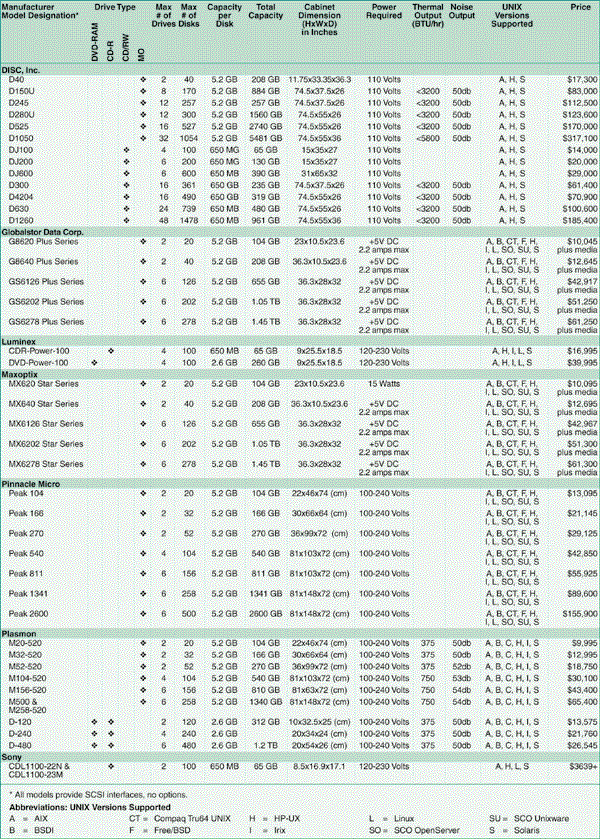Click the Power Required column header

click(384, 12)
